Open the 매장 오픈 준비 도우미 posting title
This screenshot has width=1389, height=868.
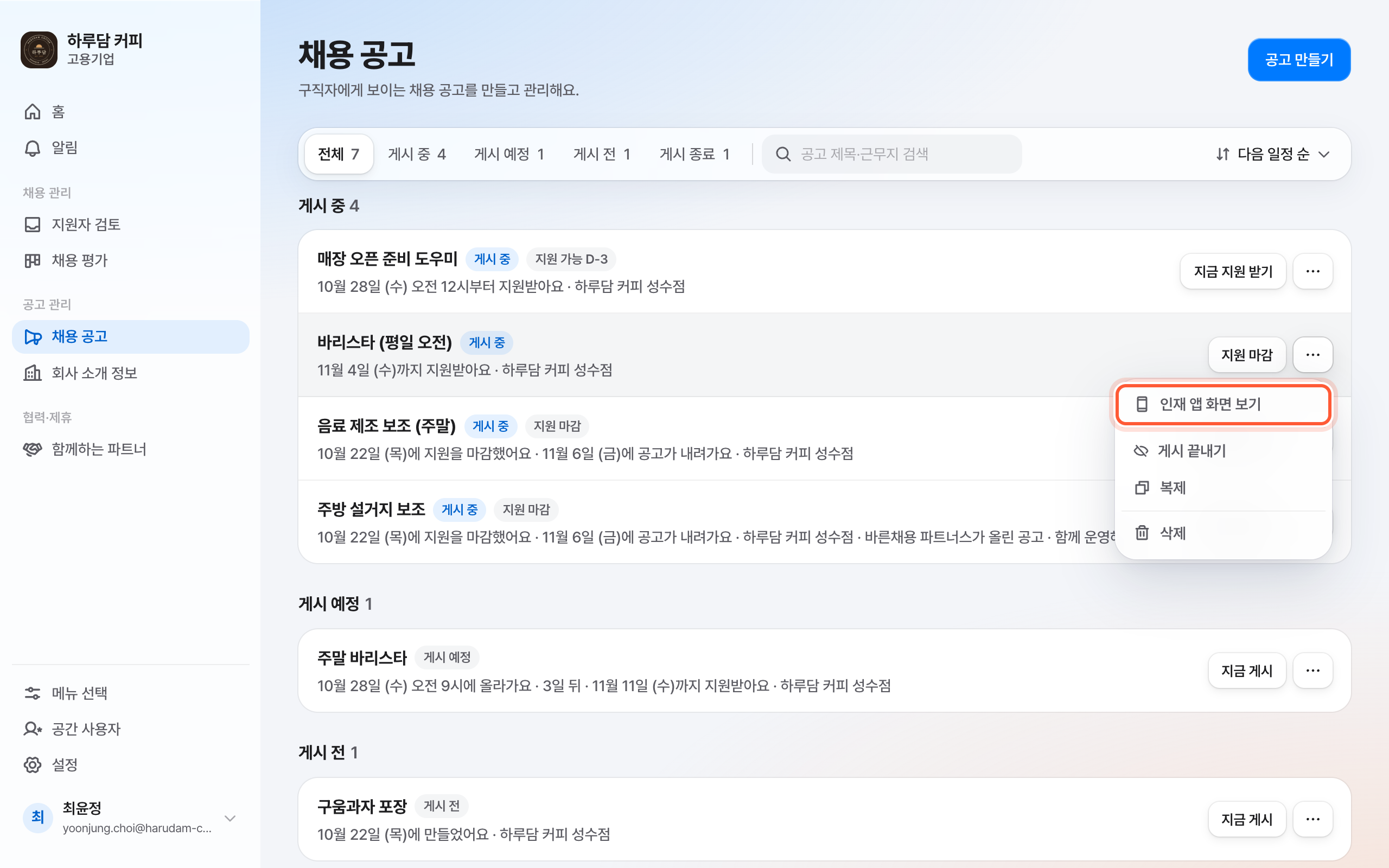[x=387, y=259]
